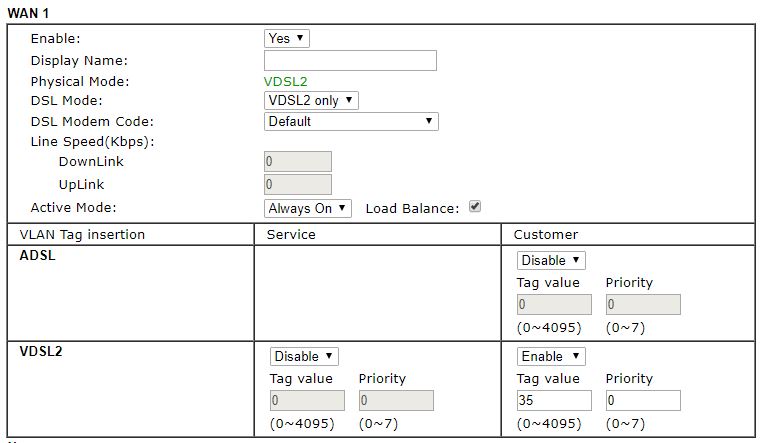Open the DSL Mode dropdown
The width and height of the screenshot is (762, 443).
(x=311, y=101)
